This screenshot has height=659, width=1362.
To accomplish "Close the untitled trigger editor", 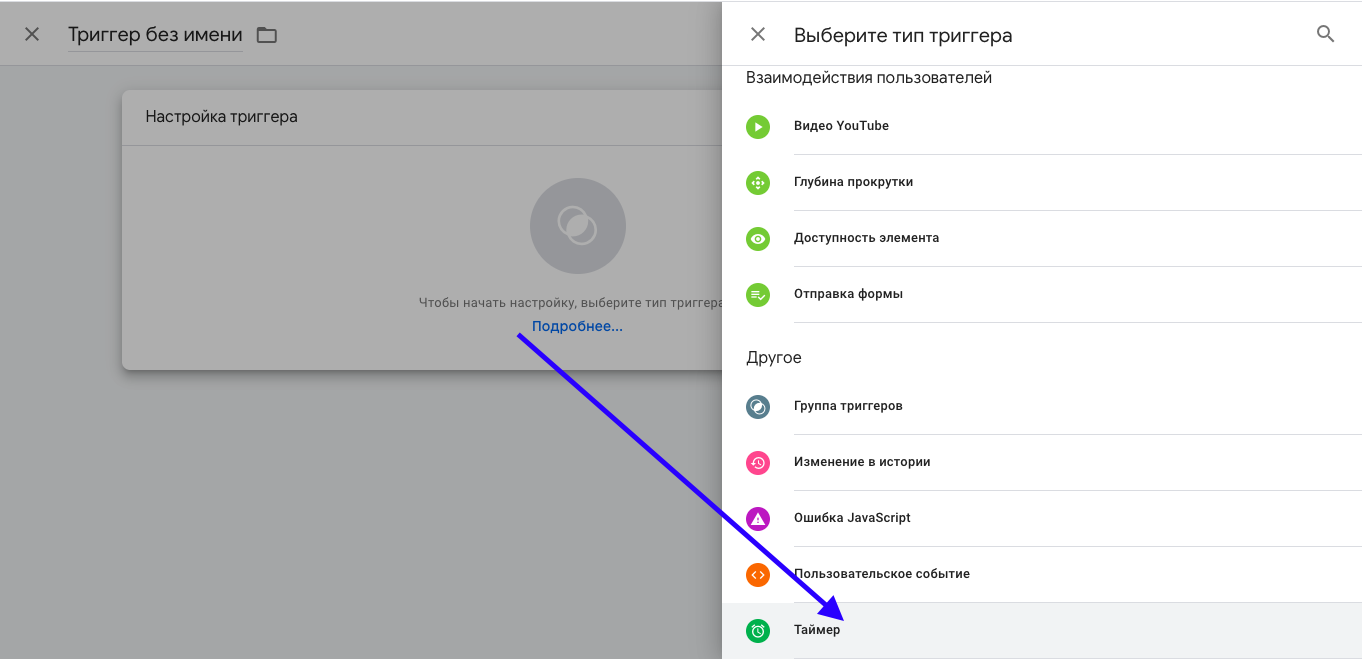I will 32,34.
